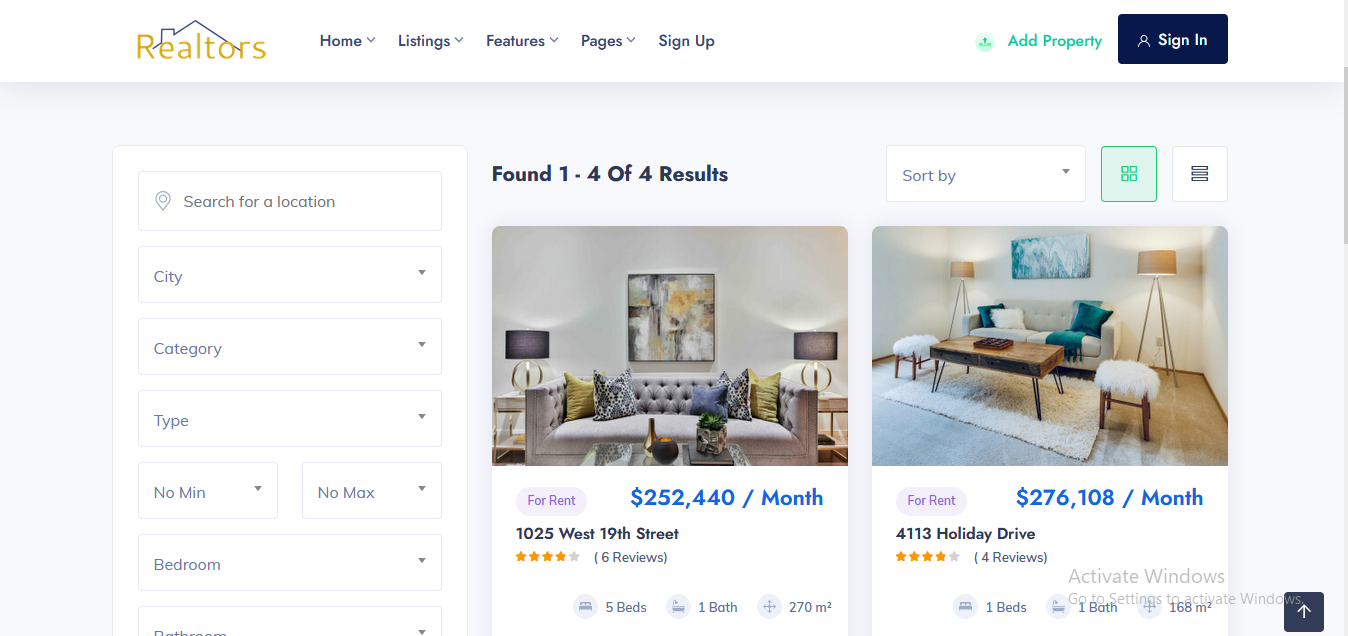Open the Features menu
Viewport: 1348px width, 636px height.
522,41
